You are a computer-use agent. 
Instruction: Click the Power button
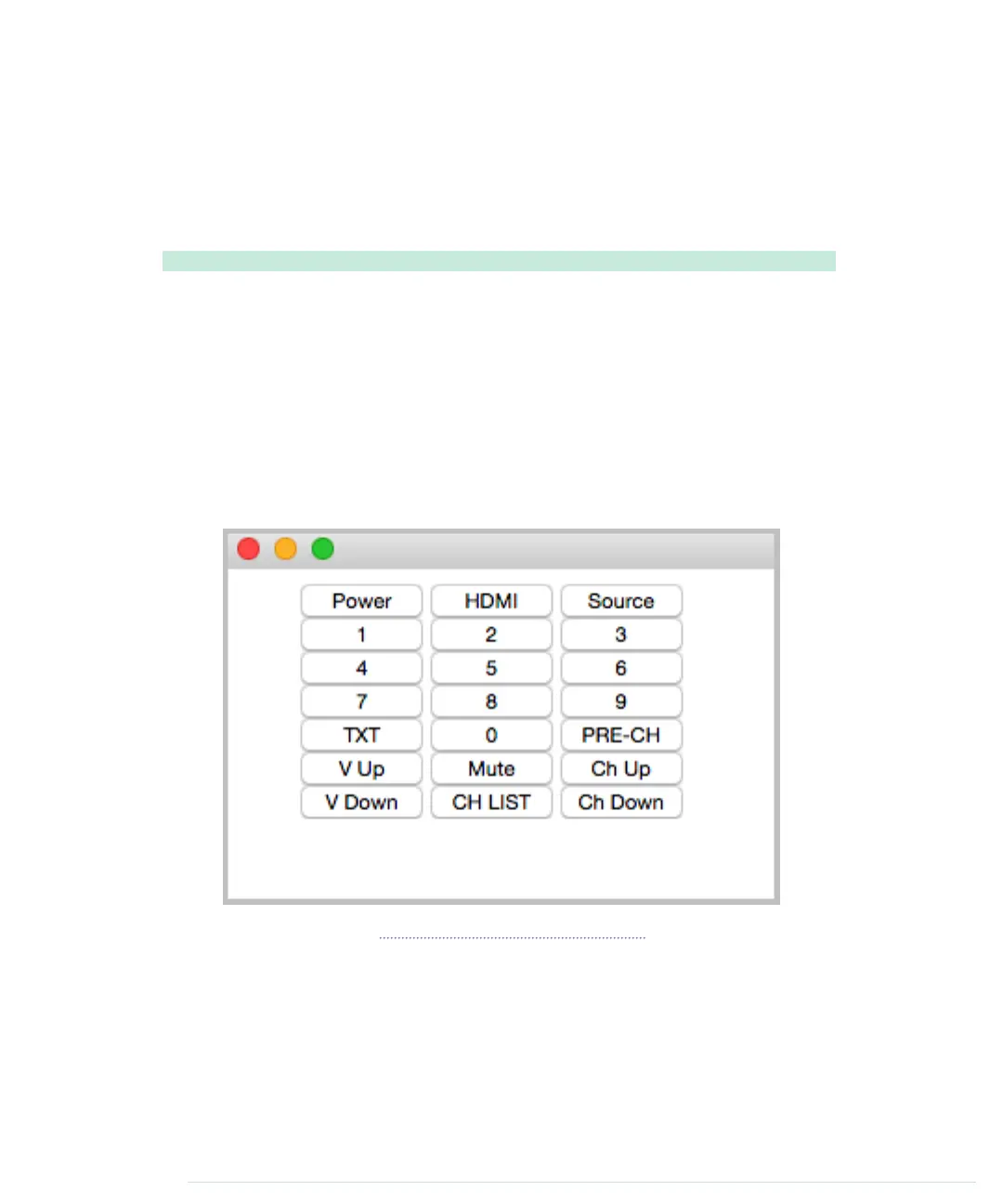click(x=361, y=601)
